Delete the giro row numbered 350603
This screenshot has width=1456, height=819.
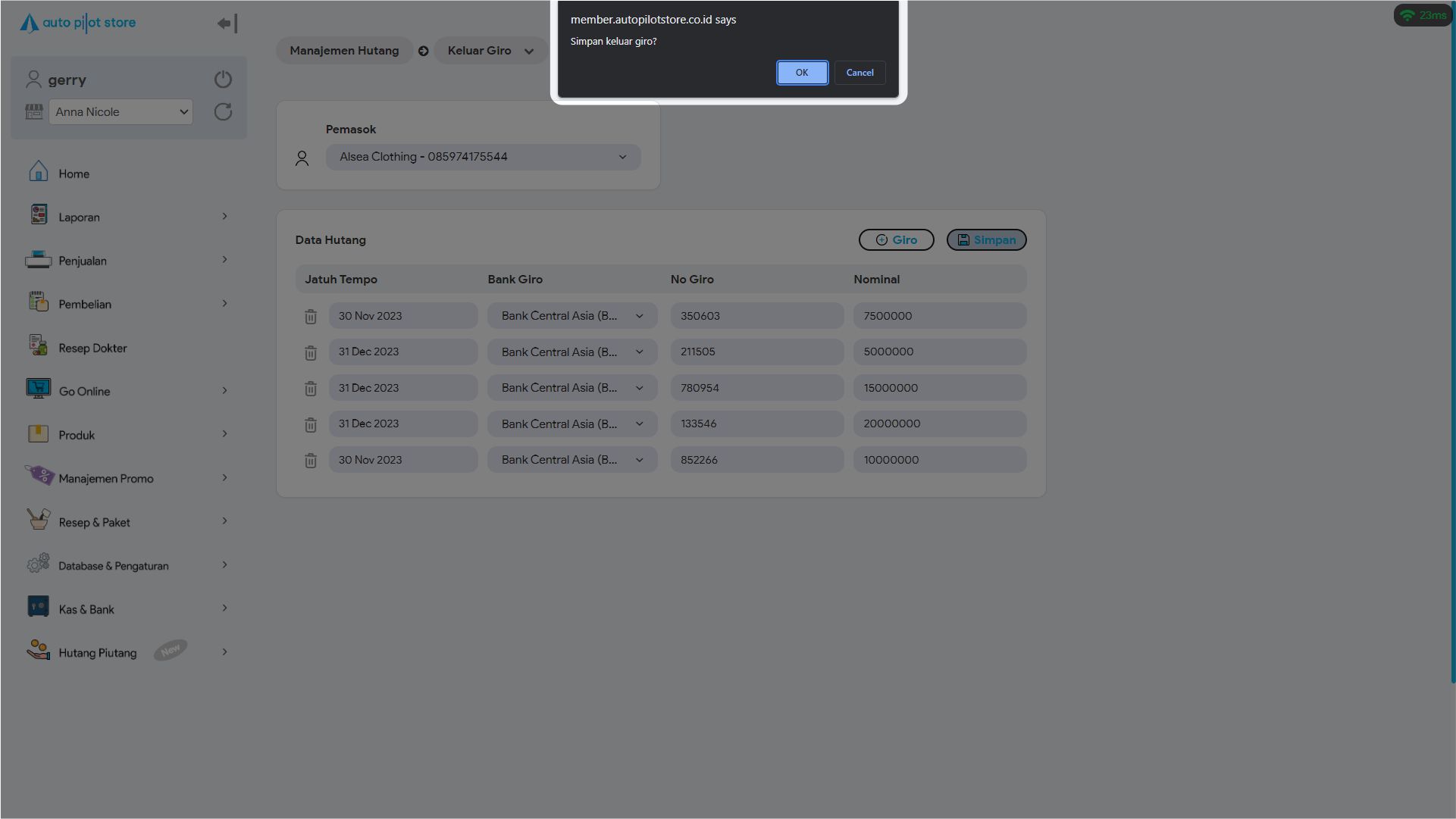[311, 317]
